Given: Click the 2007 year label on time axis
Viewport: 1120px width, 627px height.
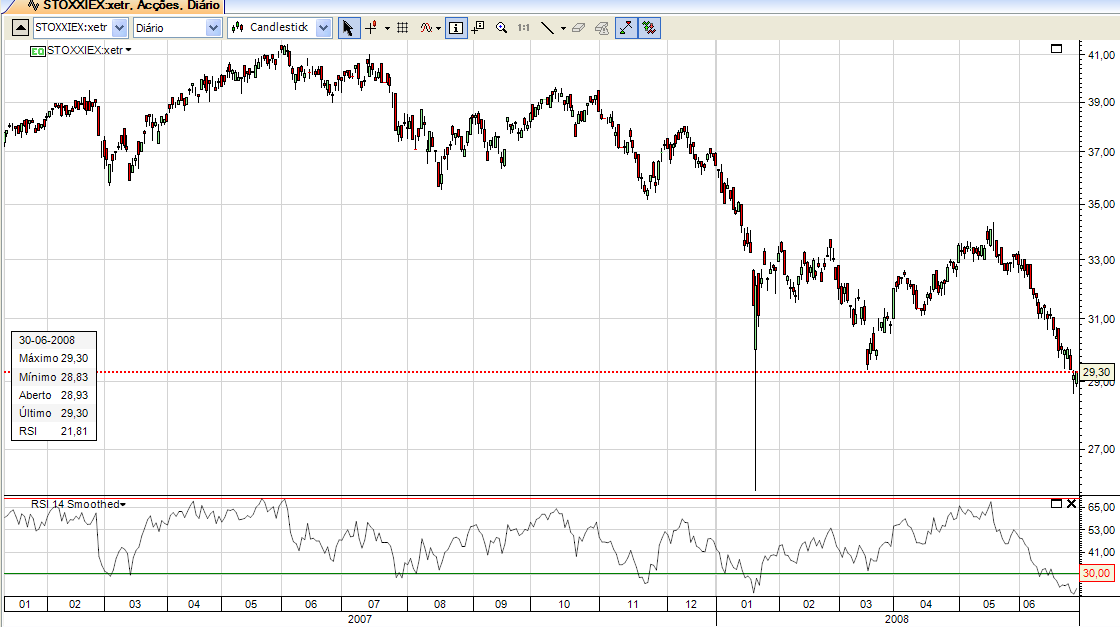Looking at the screenshot, I should (360, 619).
